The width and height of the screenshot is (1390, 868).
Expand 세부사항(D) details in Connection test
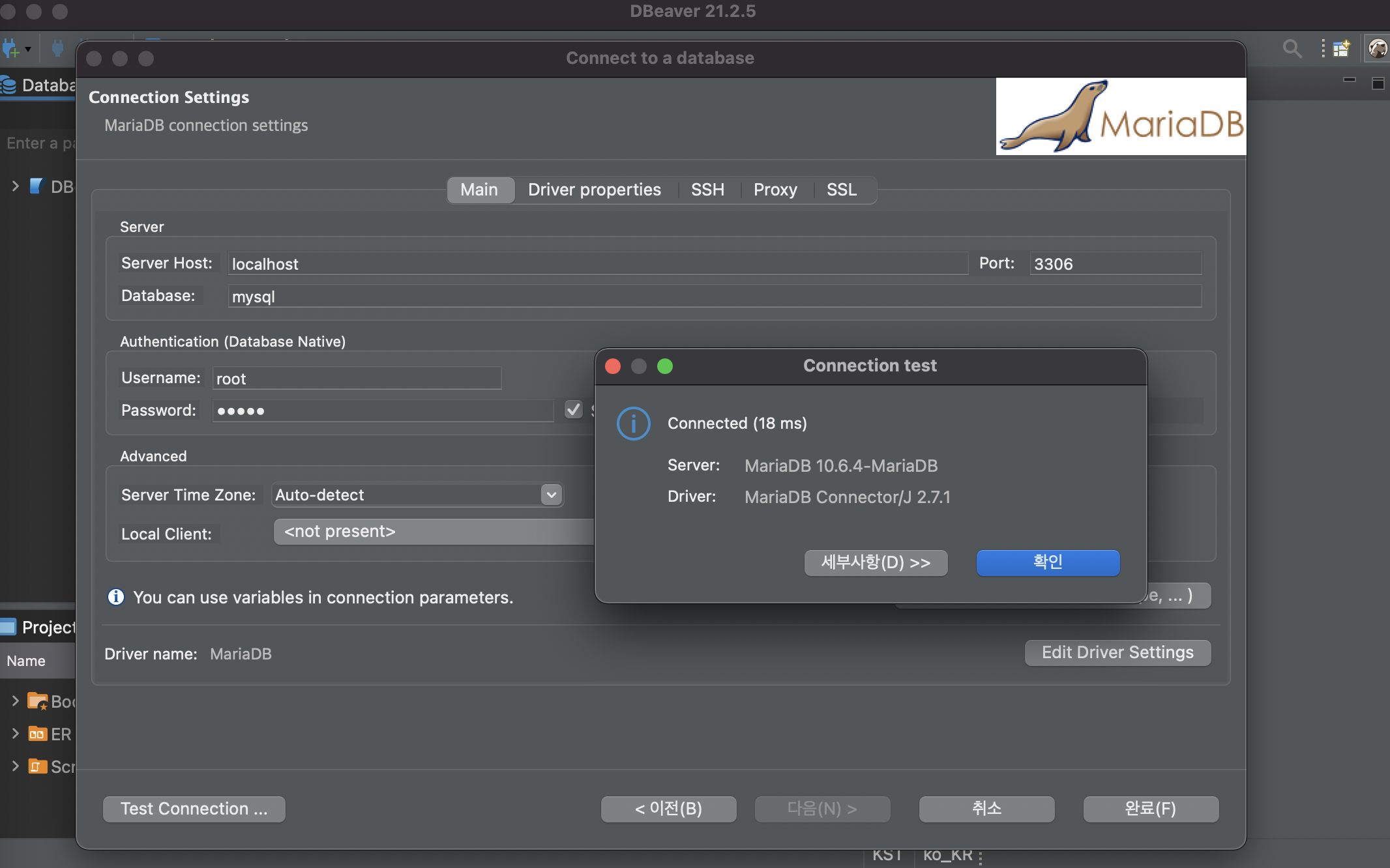876,562
